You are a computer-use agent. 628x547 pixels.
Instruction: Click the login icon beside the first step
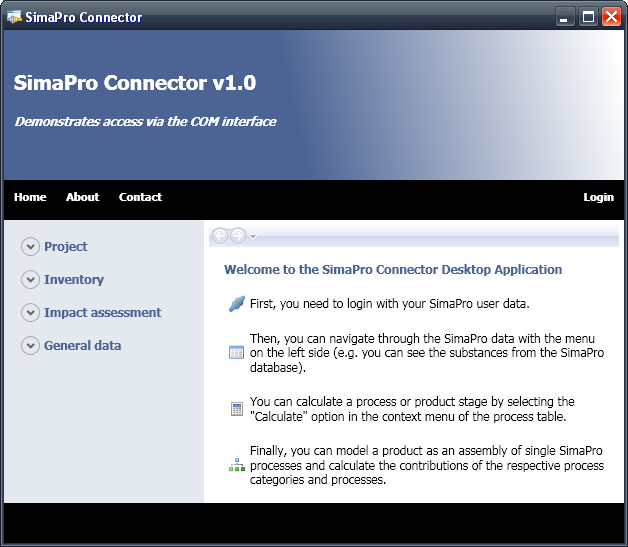pos(236,304)
